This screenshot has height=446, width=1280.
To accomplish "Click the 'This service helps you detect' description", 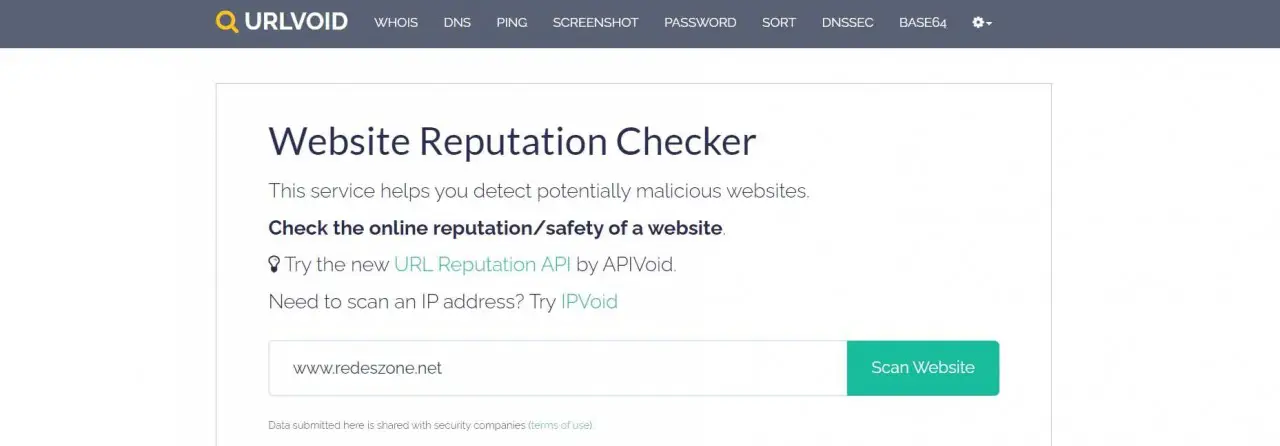I will point(538,190).
